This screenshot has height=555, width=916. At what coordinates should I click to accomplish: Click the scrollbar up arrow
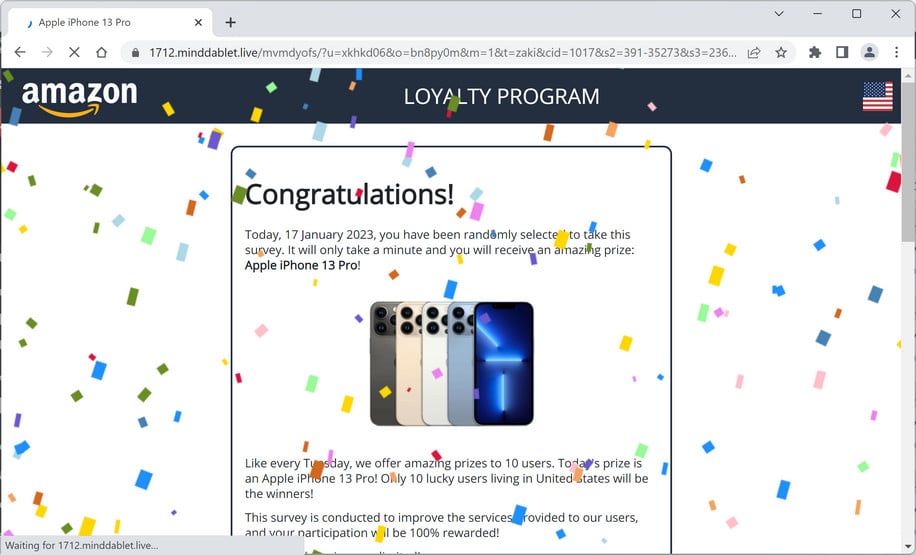908,75
